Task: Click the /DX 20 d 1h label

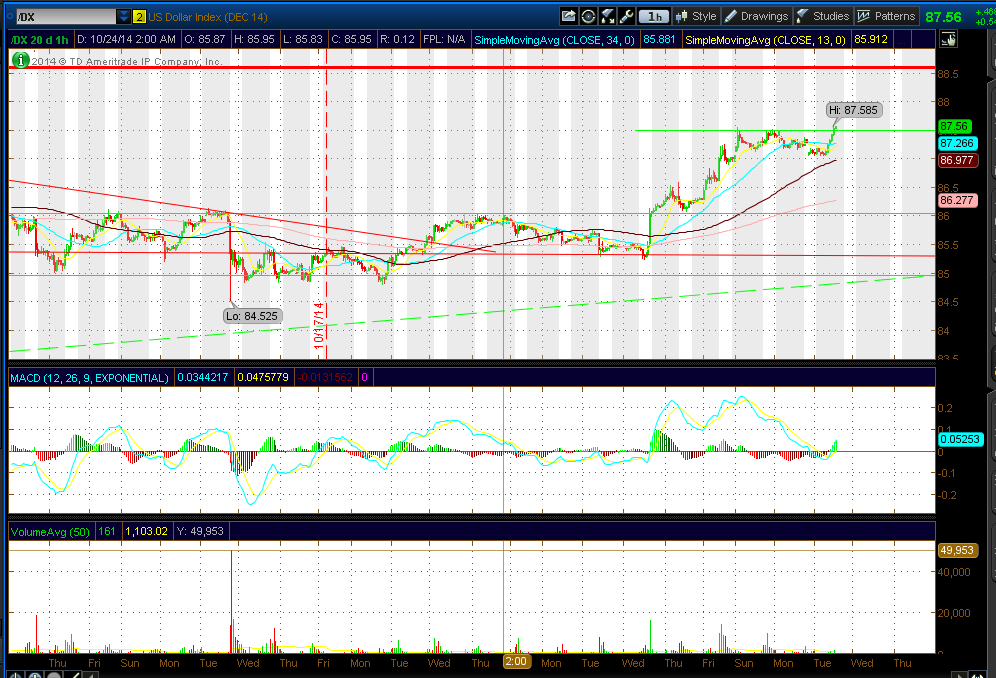Action: 39,39
